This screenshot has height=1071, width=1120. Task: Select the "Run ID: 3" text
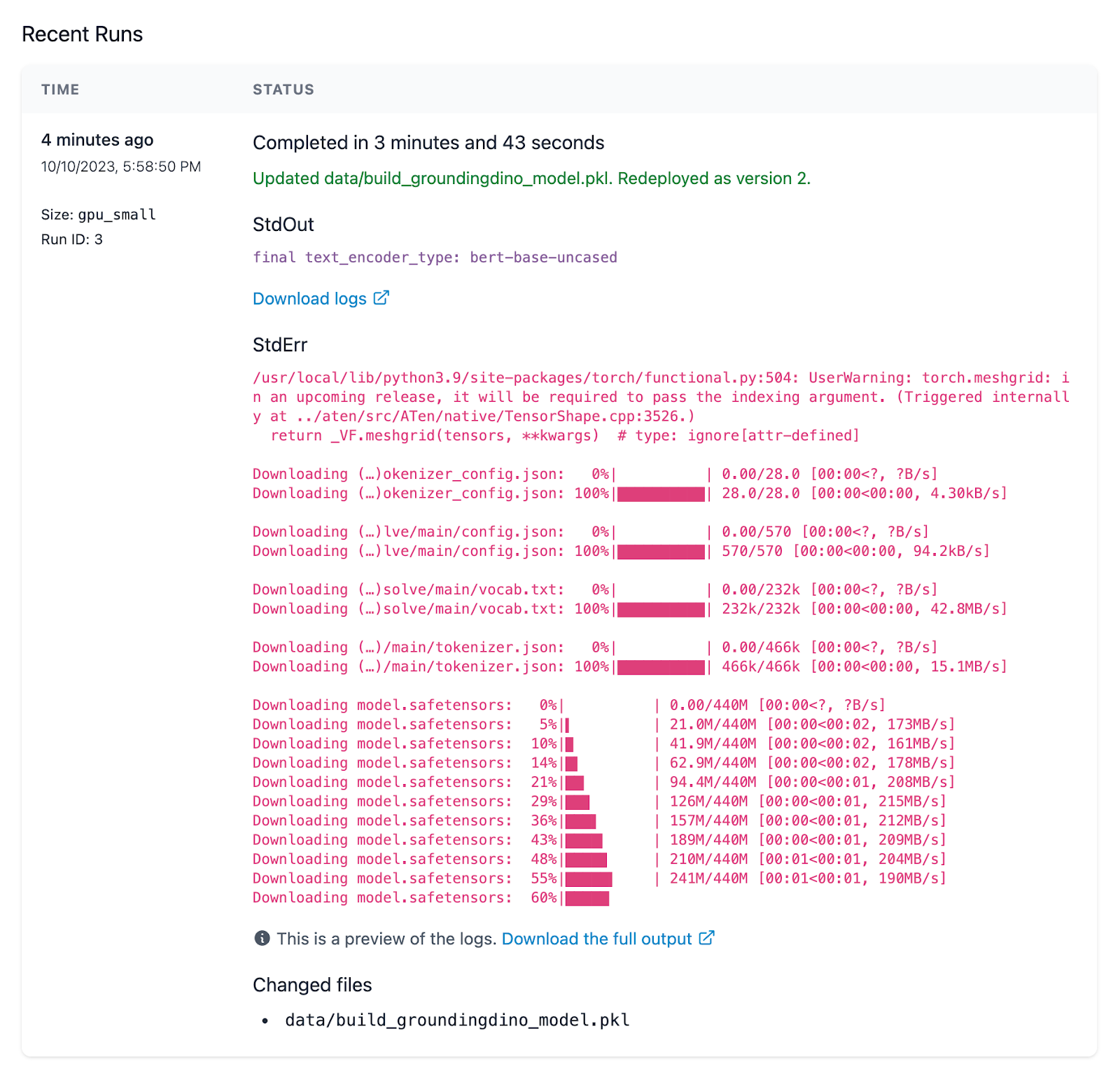point(72,239)
